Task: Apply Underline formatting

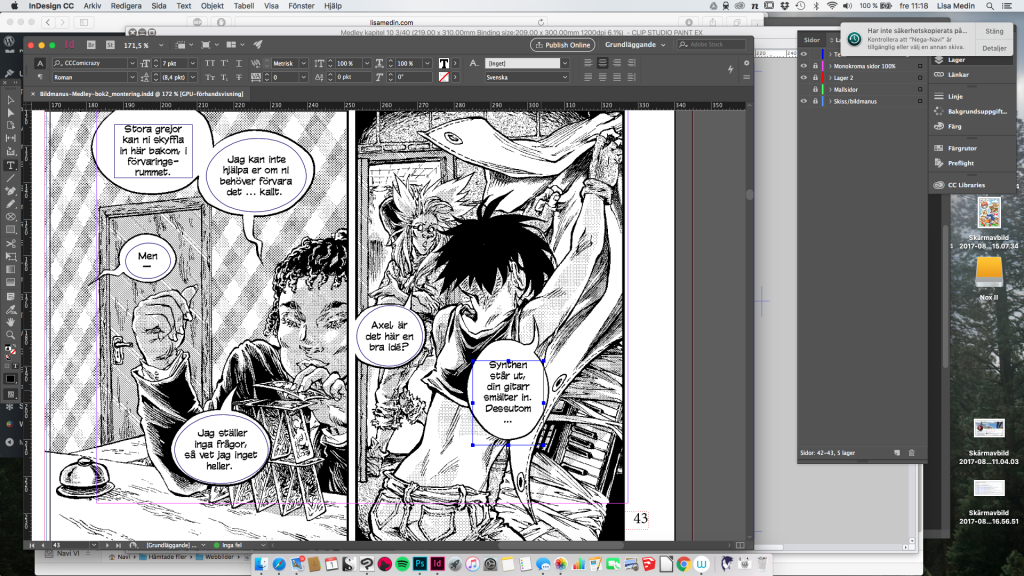Action: coord(238,63)
